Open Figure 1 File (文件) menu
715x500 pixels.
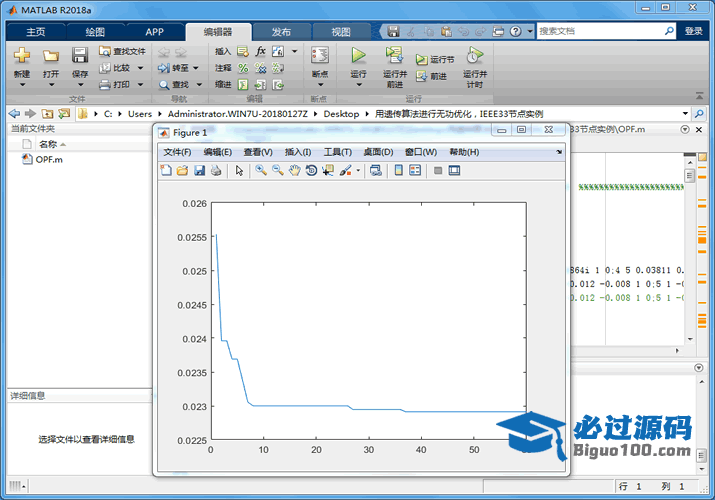click(x=177, y=152)
